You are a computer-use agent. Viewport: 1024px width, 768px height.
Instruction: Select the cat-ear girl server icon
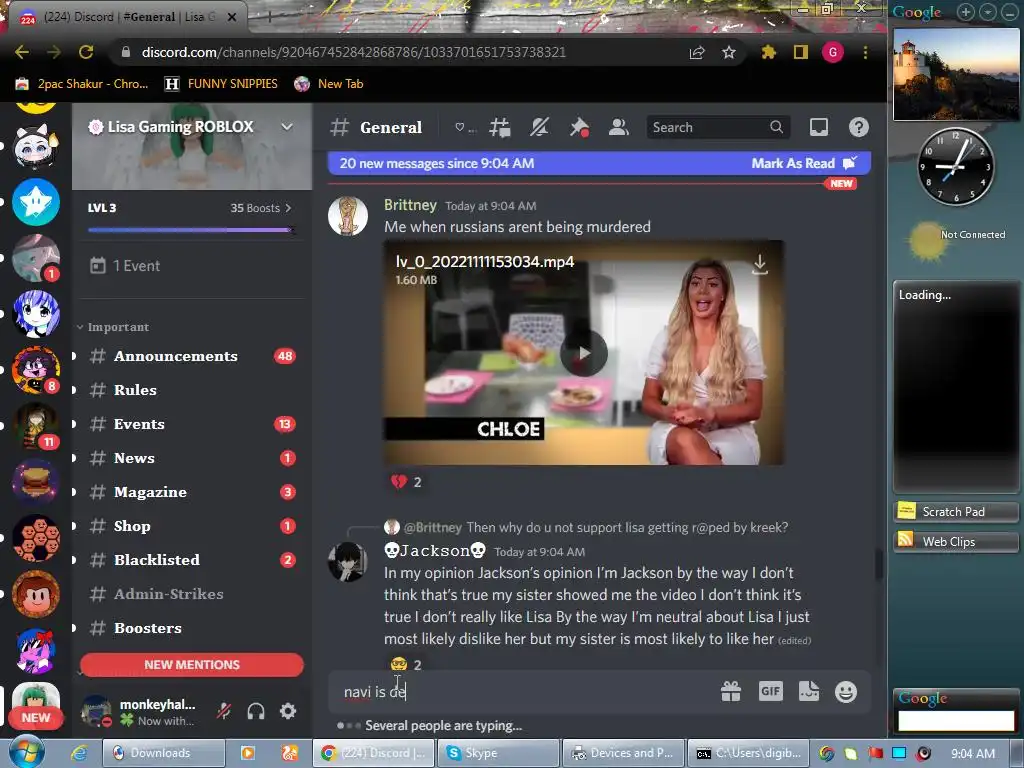tap(36, 146)
